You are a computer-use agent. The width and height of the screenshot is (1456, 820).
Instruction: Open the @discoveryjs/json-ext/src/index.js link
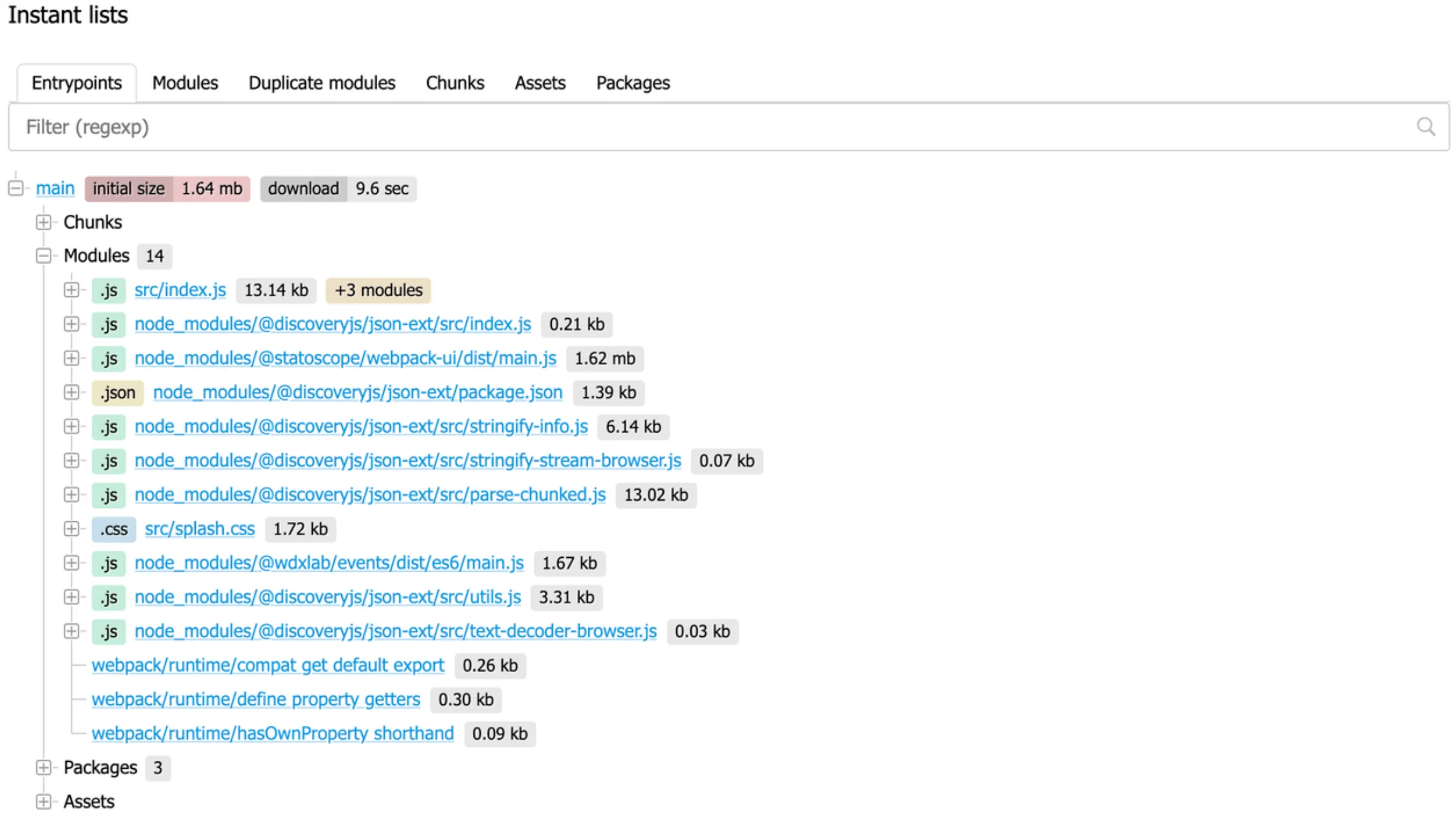[333, 324]
